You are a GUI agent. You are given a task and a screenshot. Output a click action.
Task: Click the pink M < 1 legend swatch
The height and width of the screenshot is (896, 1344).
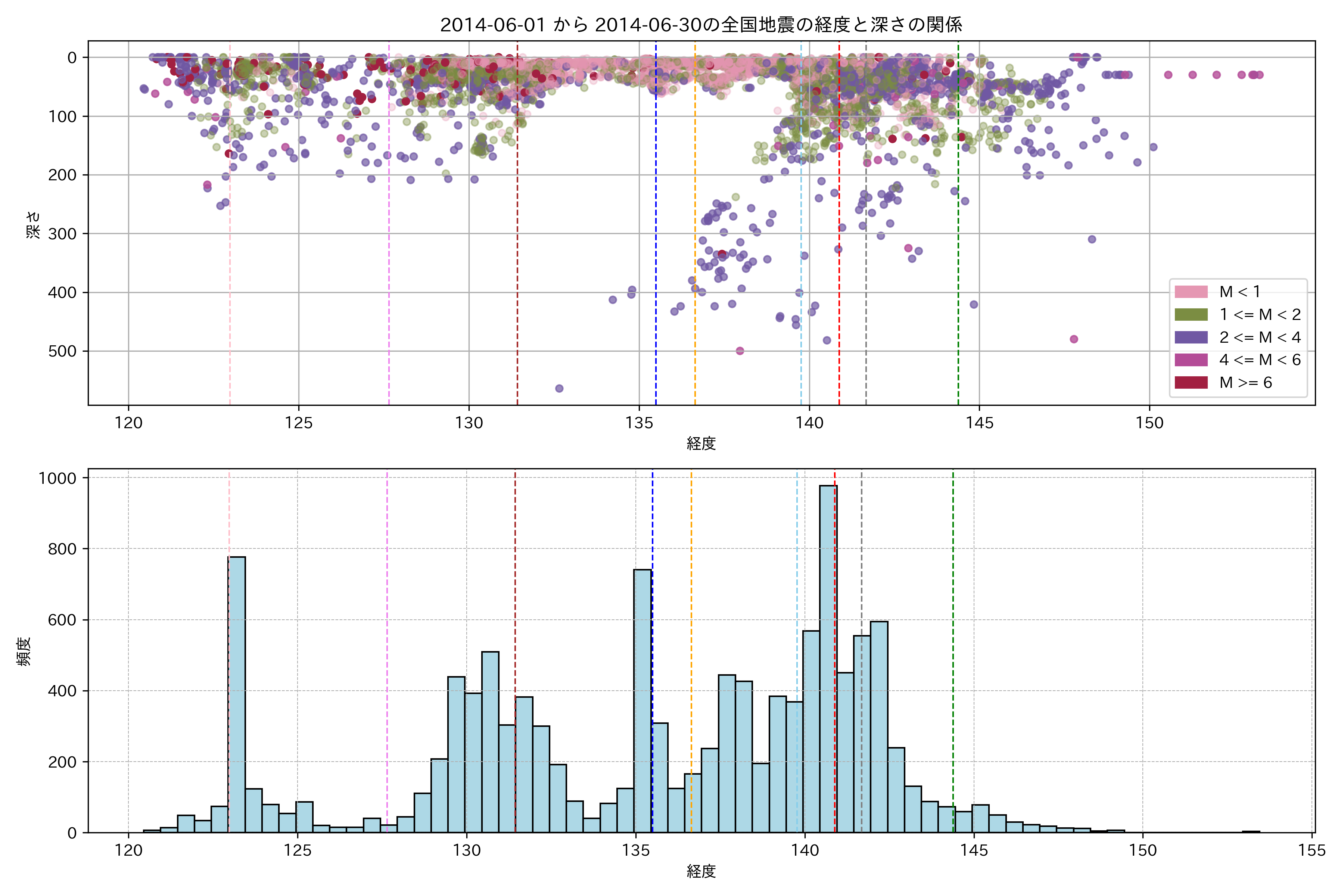tap(1191, 292)
